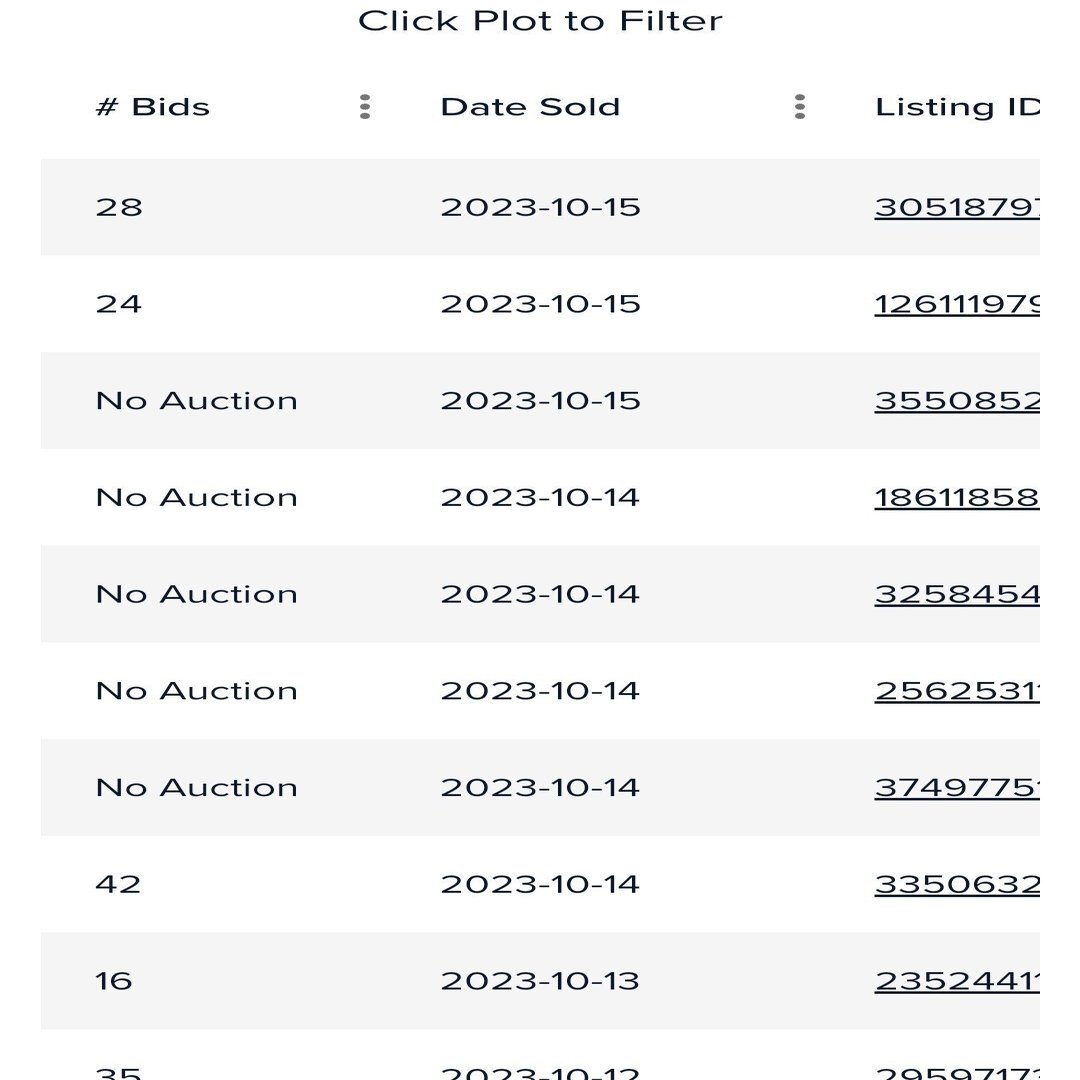Open listing link starting with 3550852

point(957,401)
